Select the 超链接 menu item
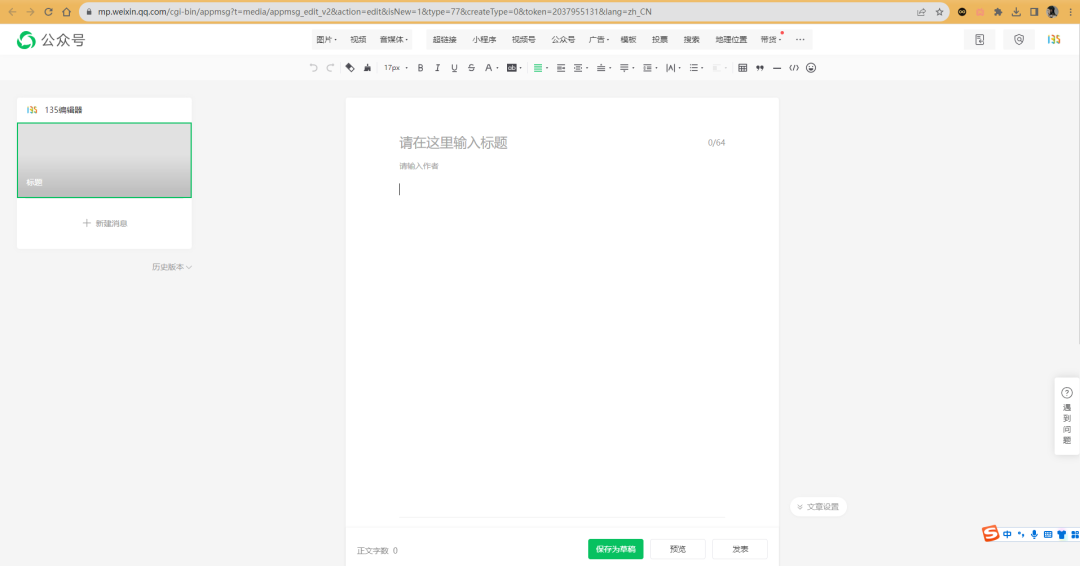 (x=445, y=40)
